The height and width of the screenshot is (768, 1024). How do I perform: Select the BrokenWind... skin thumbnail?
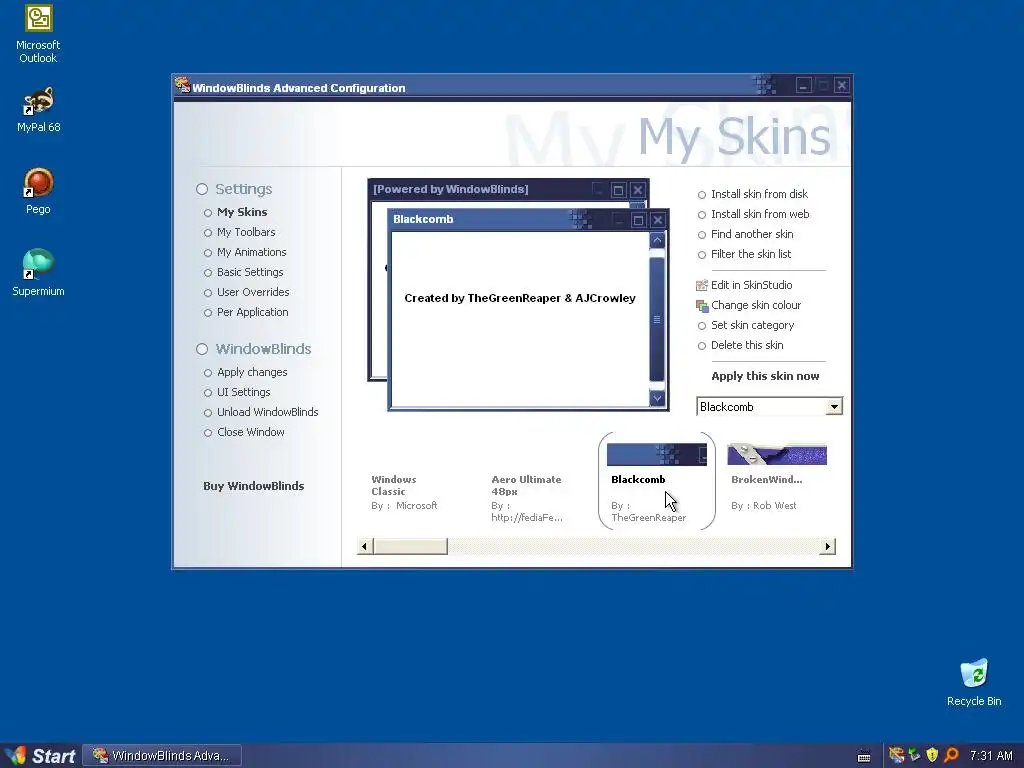click(776, 455)
